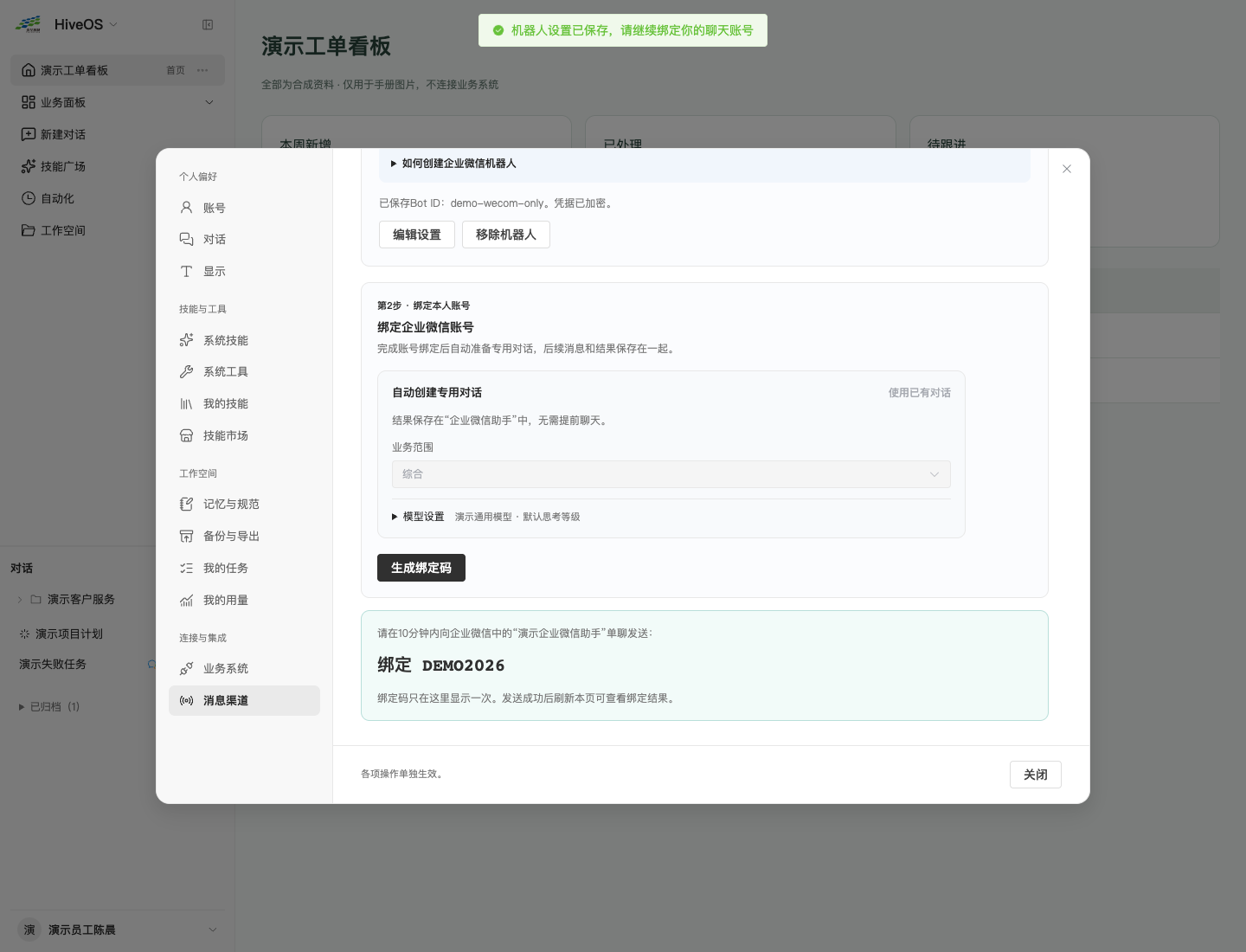
Task: Click the 关闭 button in dialog footer
Action: click(1036, 775)
